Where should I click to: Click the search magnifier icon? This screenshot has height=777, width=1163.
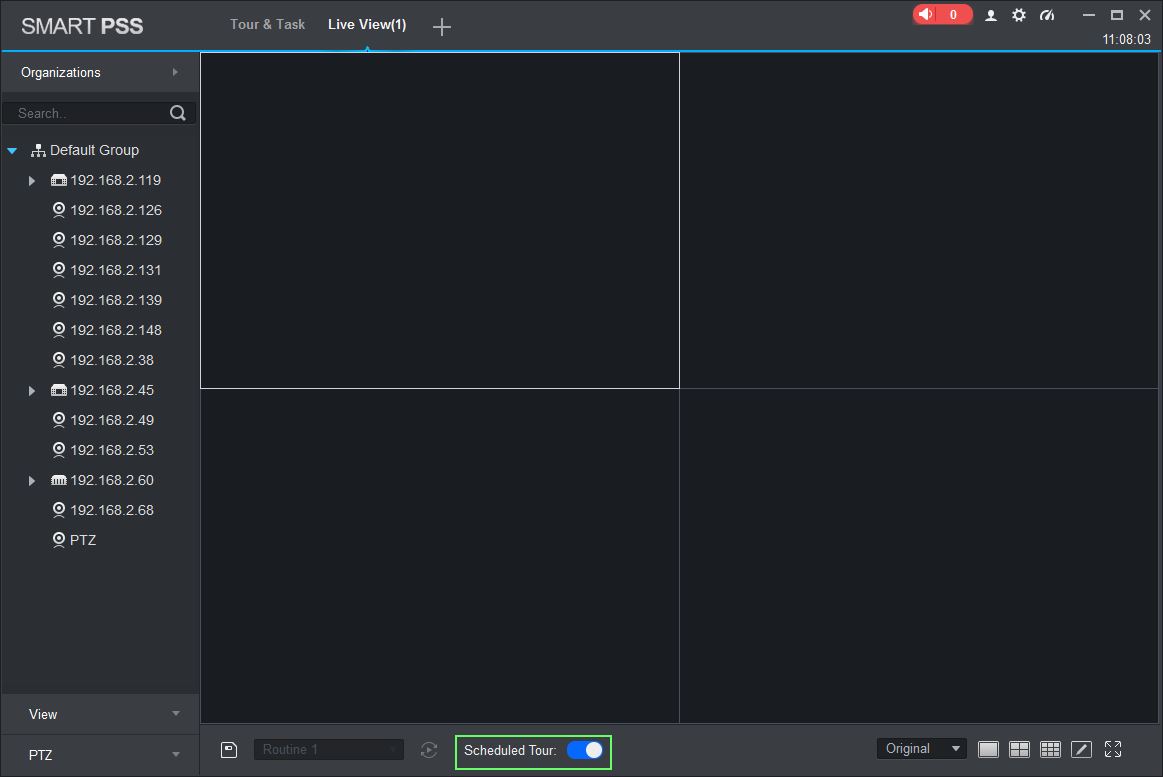177,113
